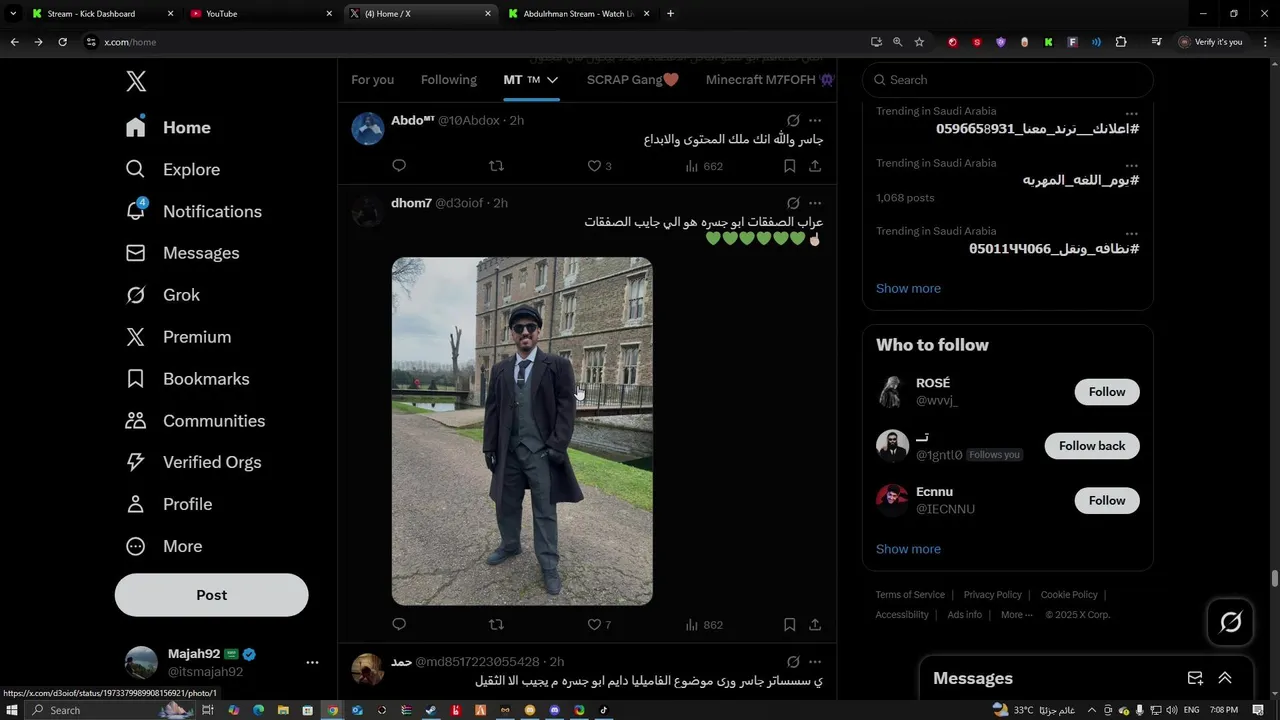Viewport: 1280px width, 720px height.
Task: Switch to the For you tab
Action: pyautogui.click(x=373, y=80)
